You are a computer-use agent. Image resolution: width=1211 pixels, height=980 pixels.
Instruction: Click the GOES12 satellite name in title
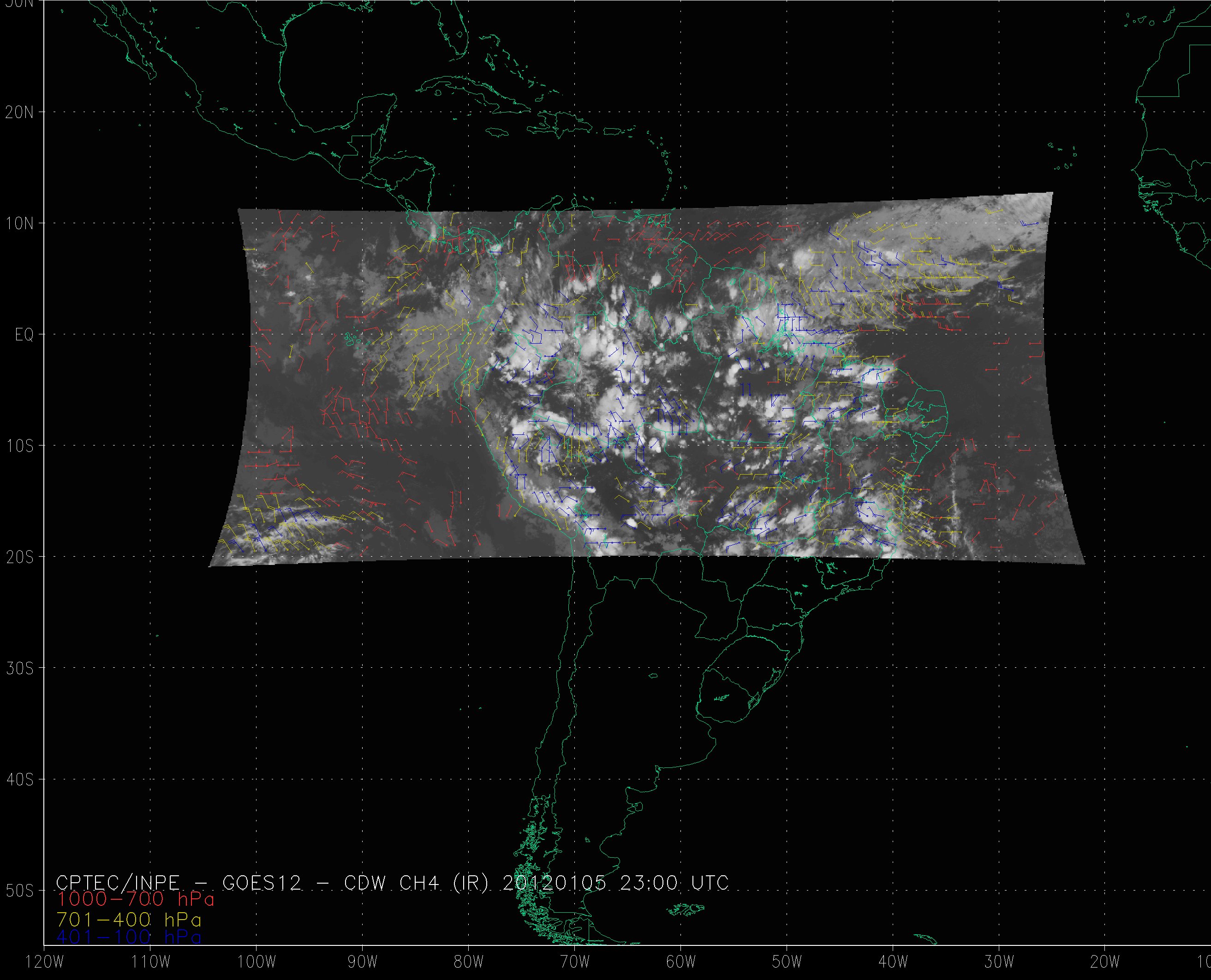(x=262, y=883)
